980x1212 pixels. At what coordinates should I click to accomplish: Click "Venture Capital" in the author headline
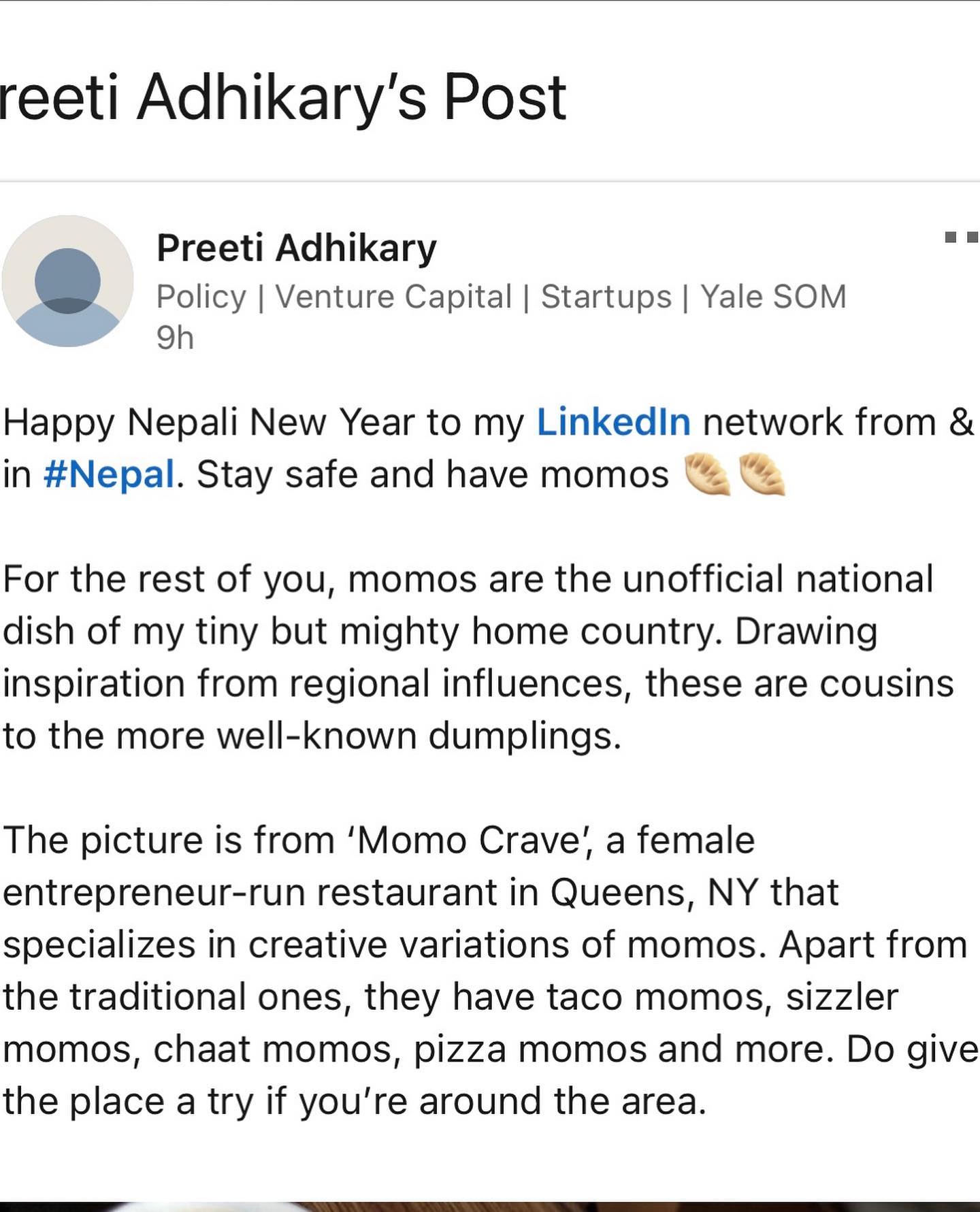393,297
